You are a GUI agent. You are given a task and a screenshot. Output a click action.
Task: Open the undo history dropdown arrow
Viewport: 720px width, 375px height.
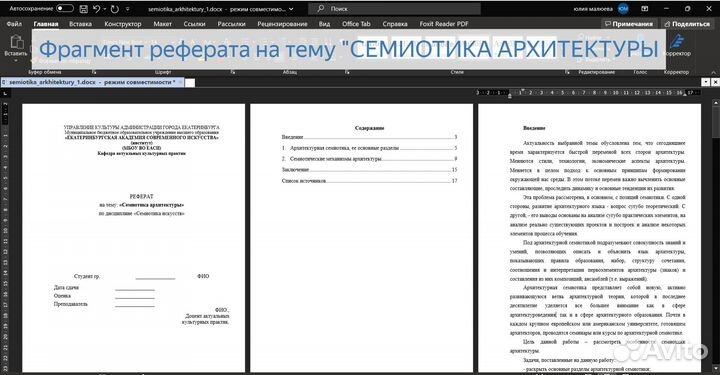(x=105, y=9)
